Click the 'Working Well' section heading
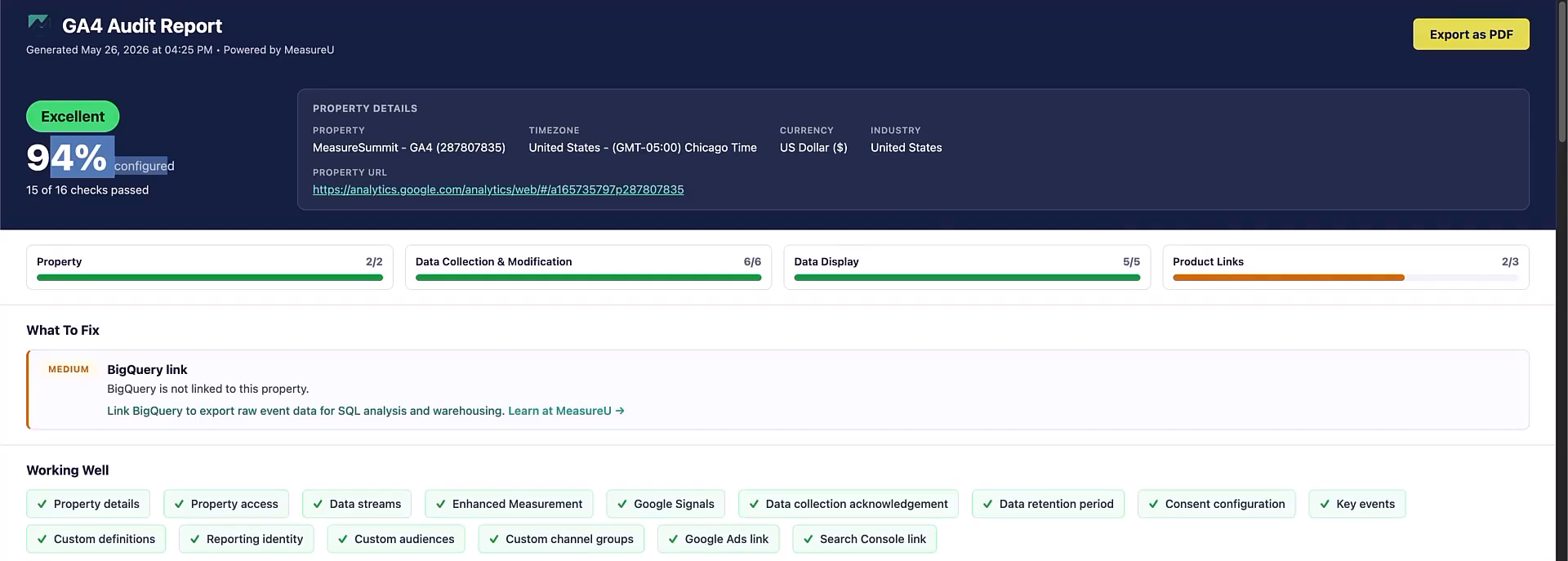1568x561 pixels. click(68, 470)
